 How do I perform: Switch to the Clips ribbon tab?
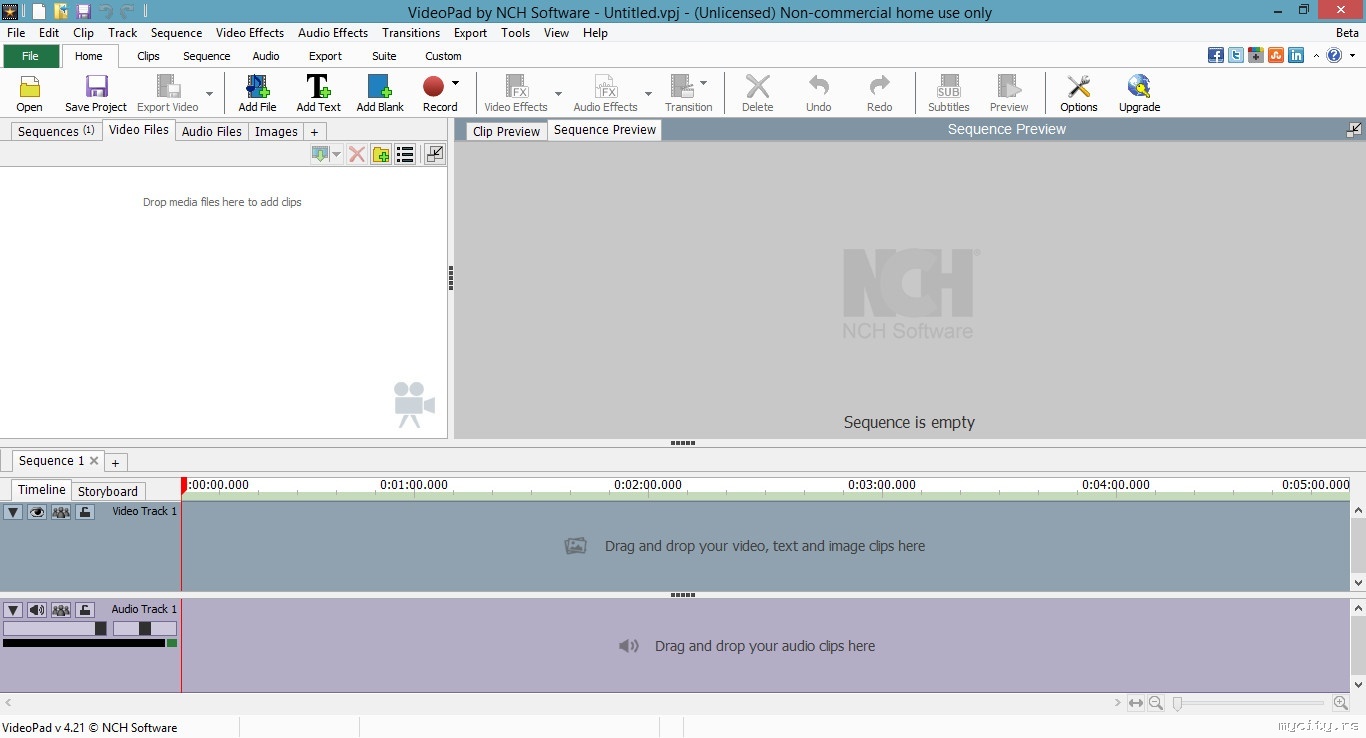click(148, 56)
